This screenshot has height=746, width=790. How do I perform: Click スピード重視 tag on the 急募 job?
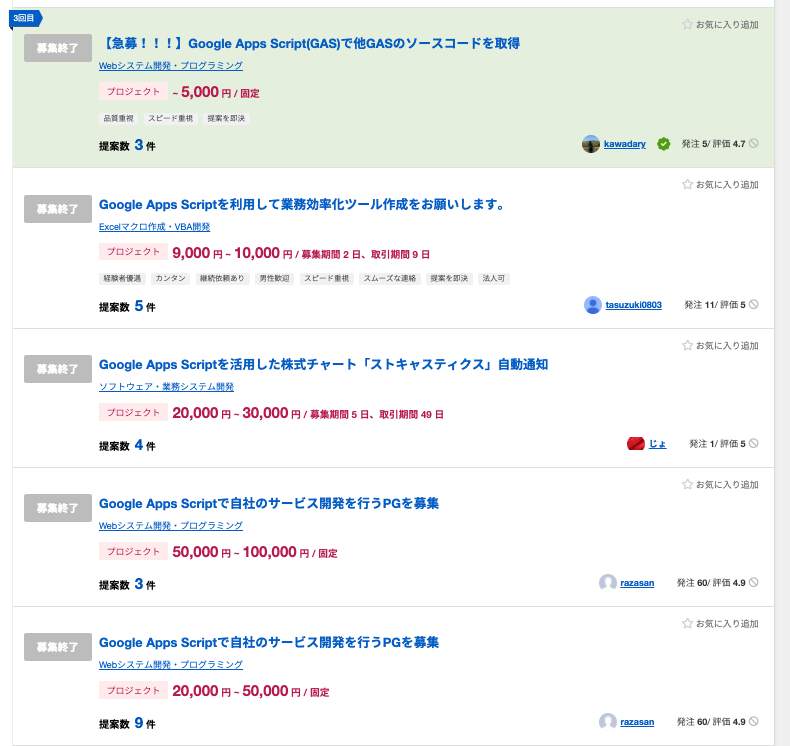(170, 118)
